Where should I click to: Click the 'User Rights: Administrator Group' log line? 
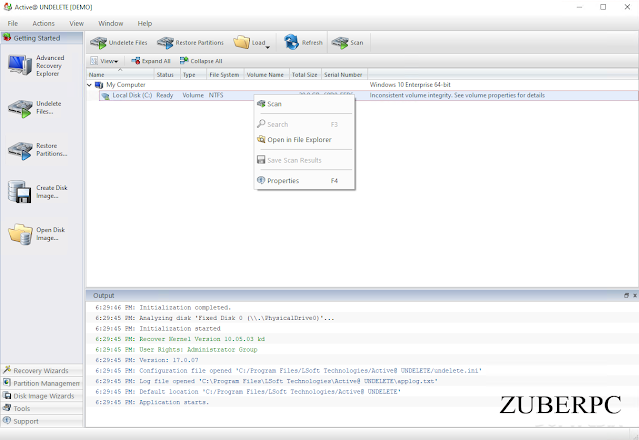click(176, 350)
